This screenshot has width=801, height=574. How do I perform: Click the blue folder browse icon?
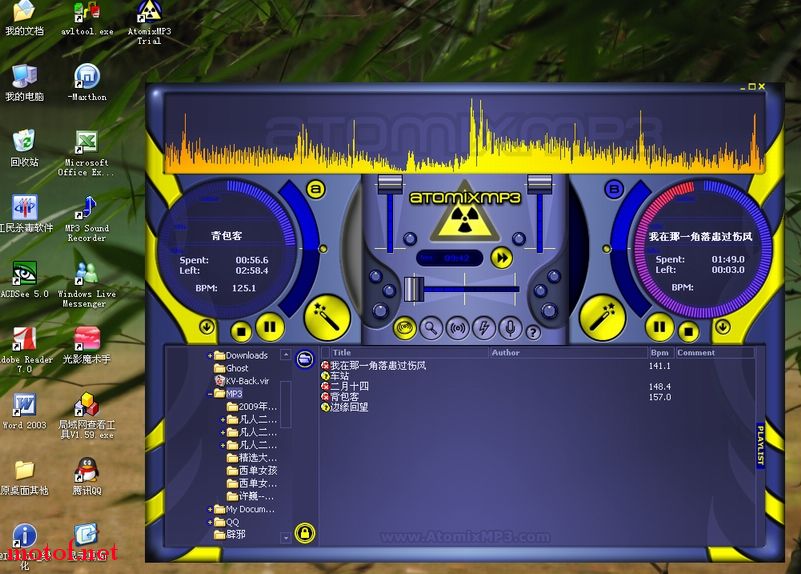tap(305, 359)
